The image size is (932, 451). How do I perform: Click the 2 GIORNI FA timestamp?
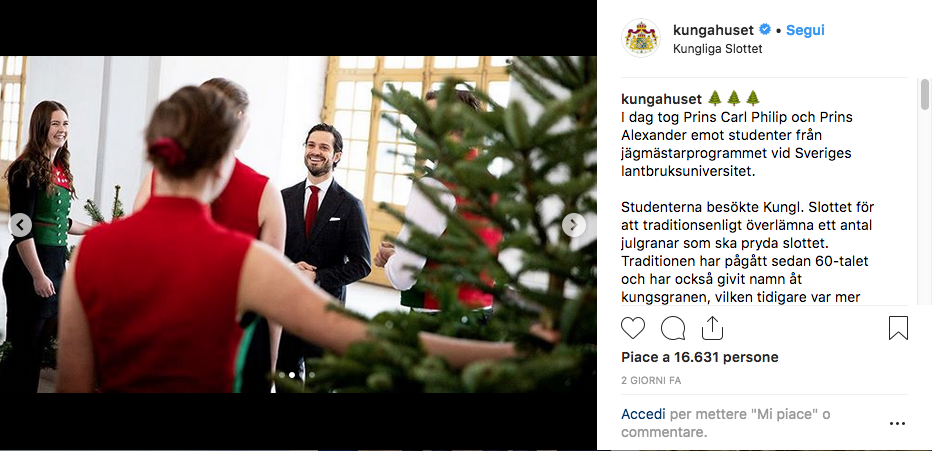[651, 380]
